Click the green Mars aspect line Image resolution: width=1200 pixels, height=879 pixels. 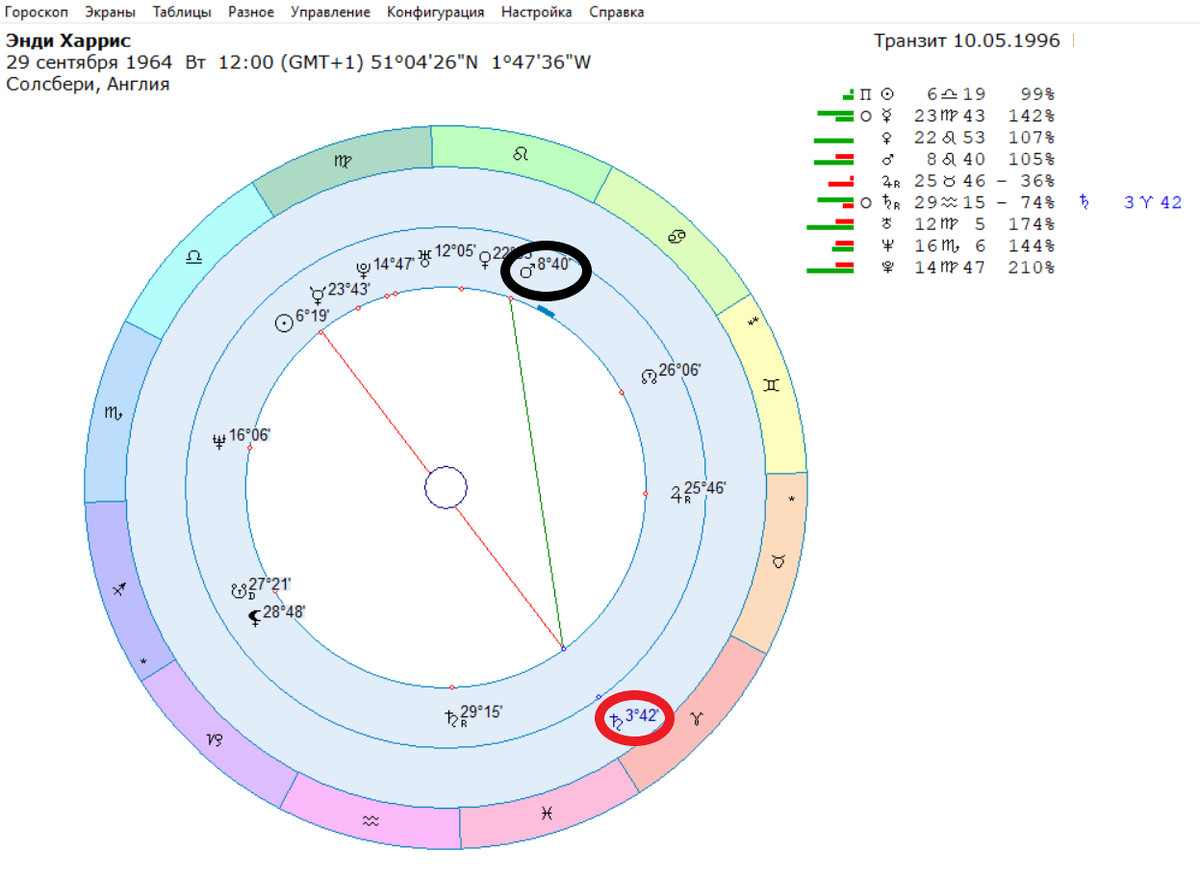[x=537, y=474]
